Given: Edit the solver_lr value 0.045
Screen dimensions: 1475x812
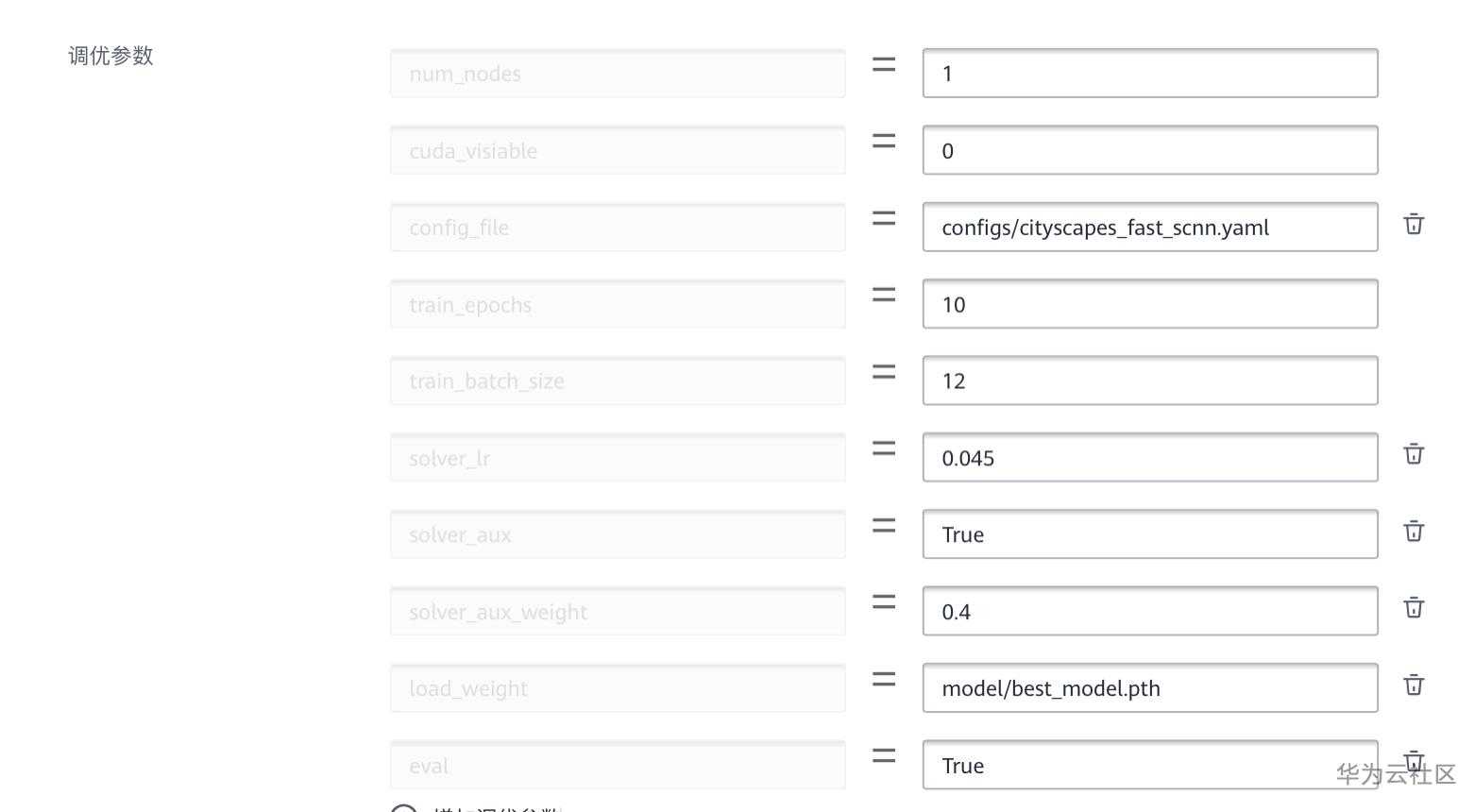Looking at the screenshot, I should (1149, 458).
